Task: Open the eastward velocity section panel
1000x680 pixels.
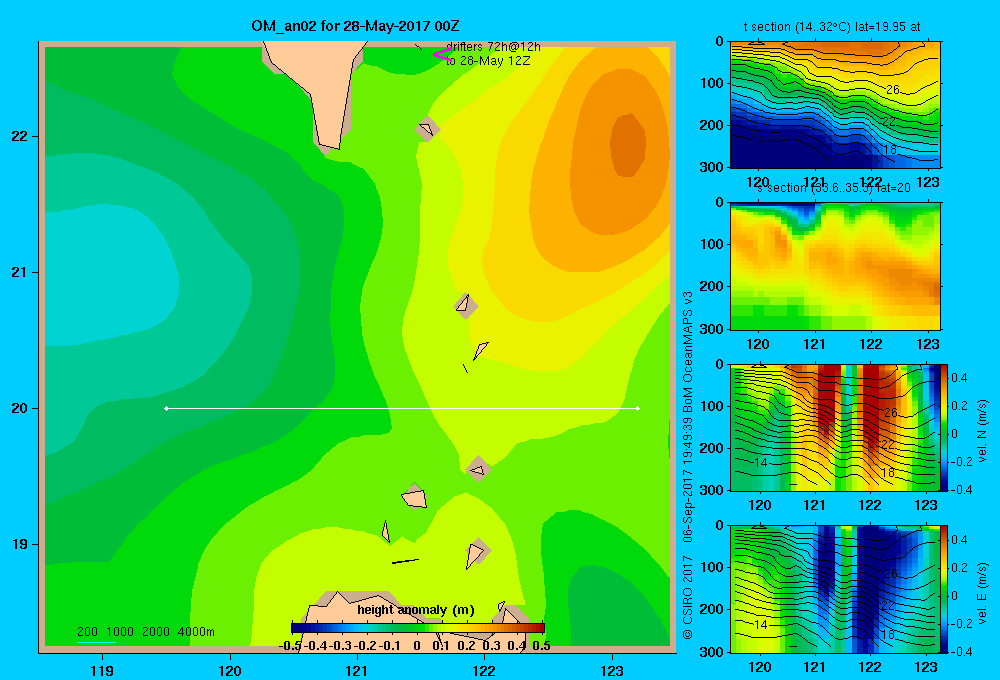Action: point(835,589)
